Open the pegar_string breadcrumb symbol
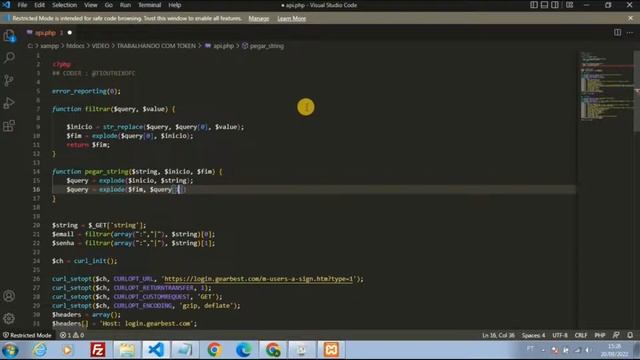The height and width of the screenshot is (360, 640). (x=263, y=46)
